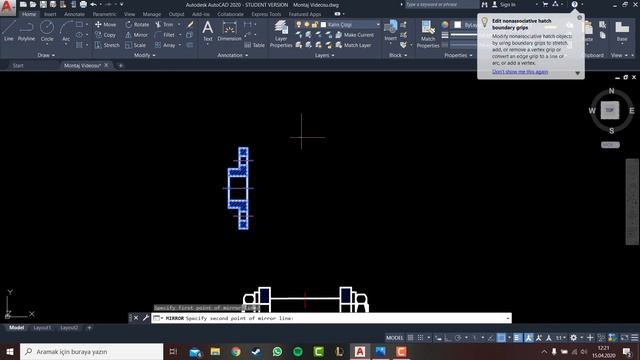Expand the Layers panel
Viewport: 640px width, 360px height.
(324, 55)
